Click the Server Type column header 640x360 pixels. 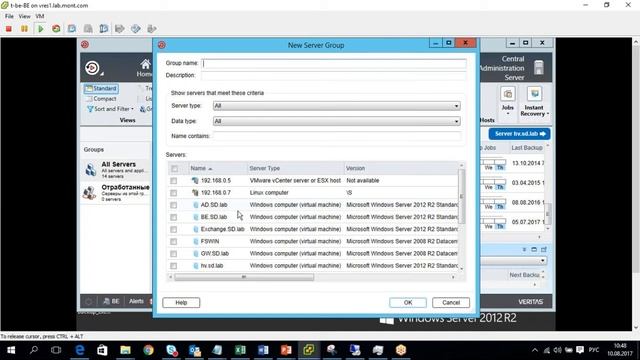(x=296, y=169)
